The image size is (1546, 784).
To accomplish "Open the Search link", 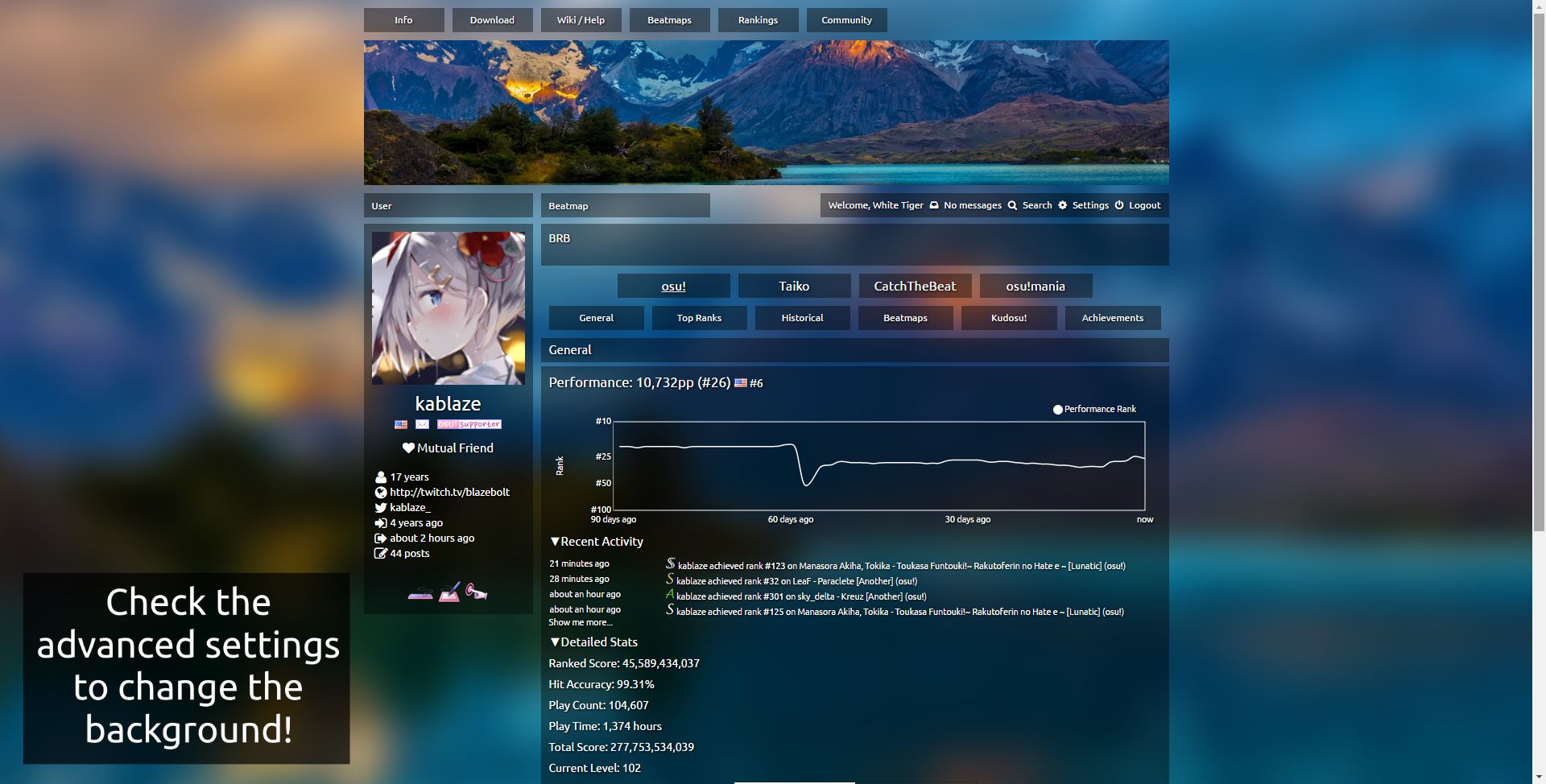I will coord(1037,205).
